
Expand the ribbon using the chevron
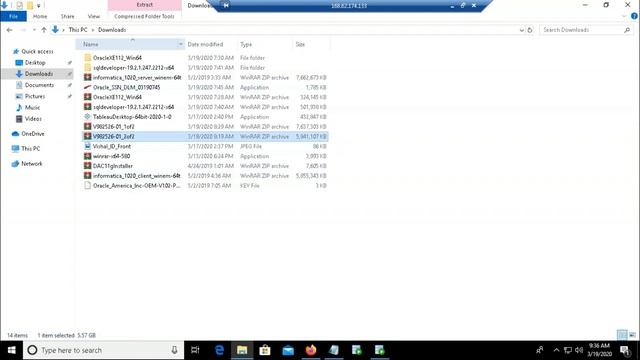[x=624, y=16]
